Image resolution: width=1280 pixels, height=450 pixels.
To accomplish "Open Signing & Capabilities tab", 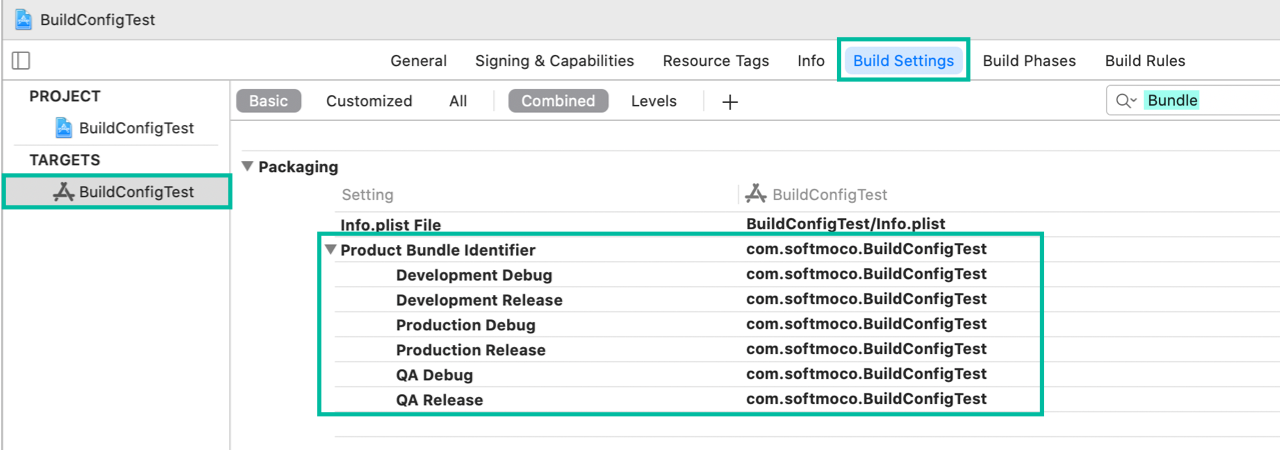I will (554, 61).
